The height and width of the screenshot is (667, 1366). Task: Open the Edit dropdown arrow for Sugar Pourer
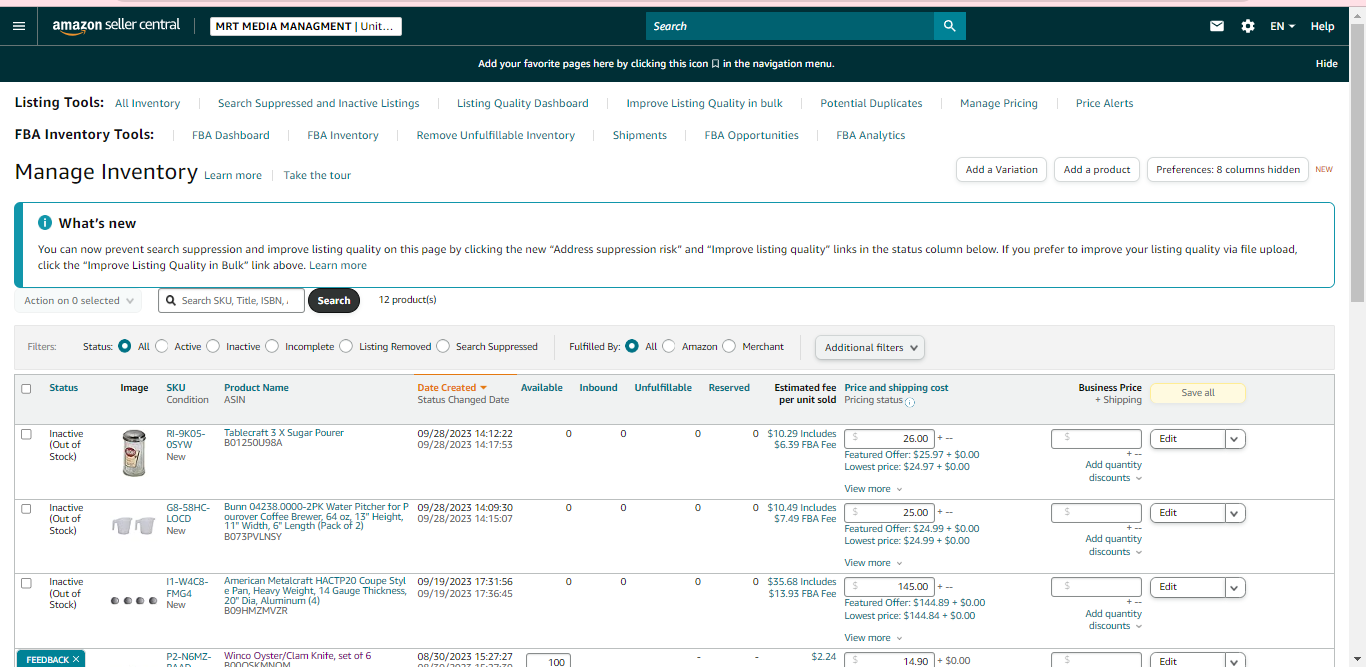1235,439
